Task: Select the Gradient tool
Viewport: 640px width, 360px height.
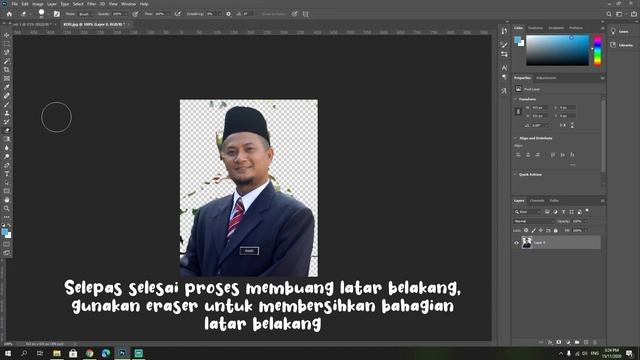Action: [7, 139]
